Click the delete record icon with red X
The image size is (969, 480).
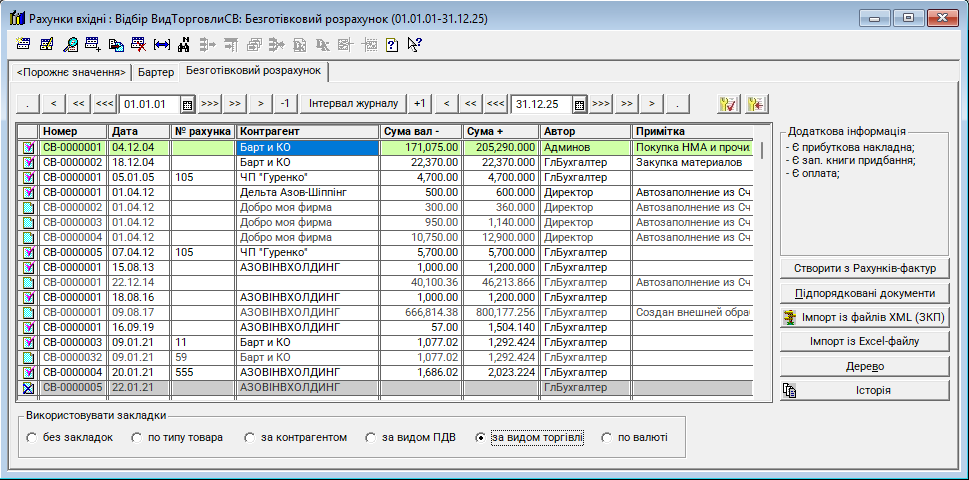click(139, 45)
